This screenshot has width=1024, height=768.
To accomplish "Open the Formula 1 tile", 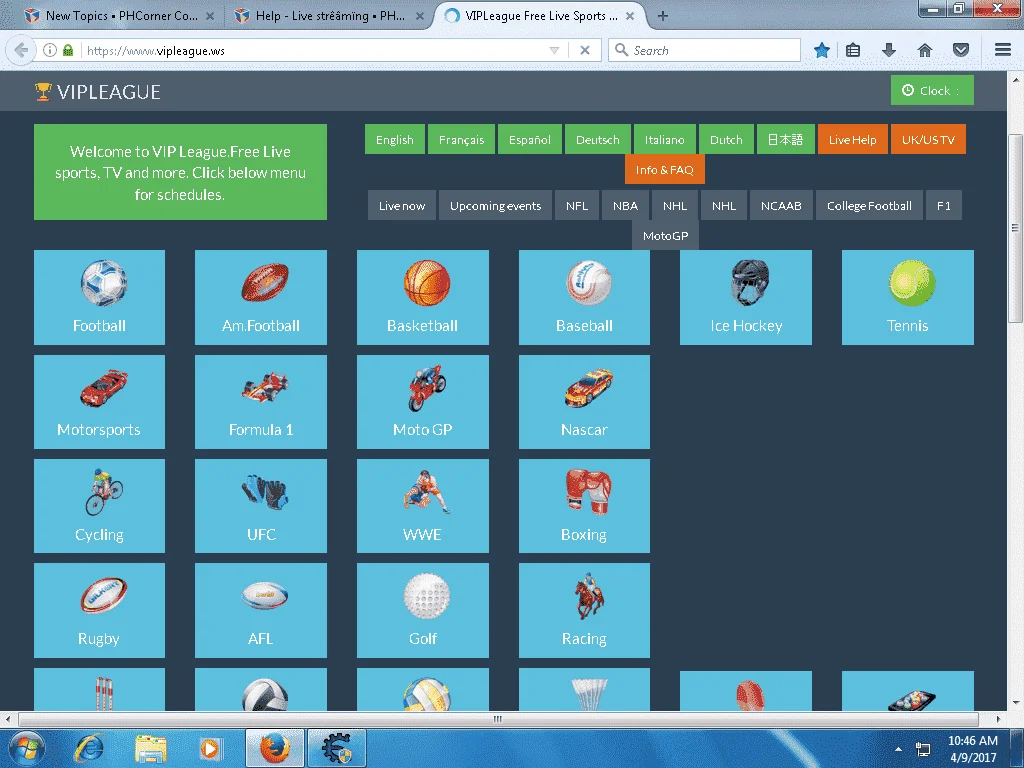I will pos(261,402).
